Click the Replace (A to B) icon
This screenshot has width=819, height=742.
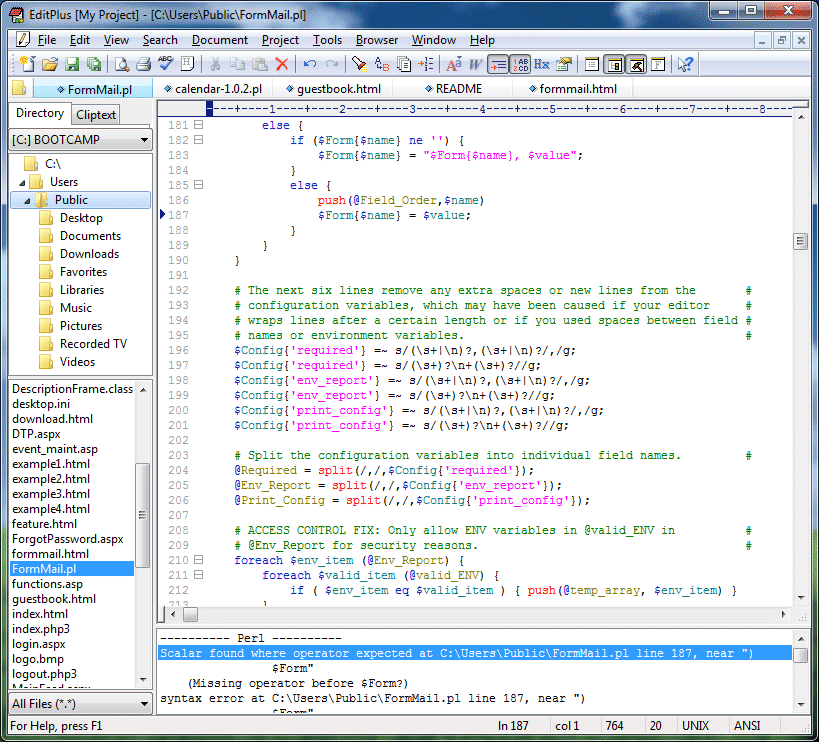coord(381,64)
